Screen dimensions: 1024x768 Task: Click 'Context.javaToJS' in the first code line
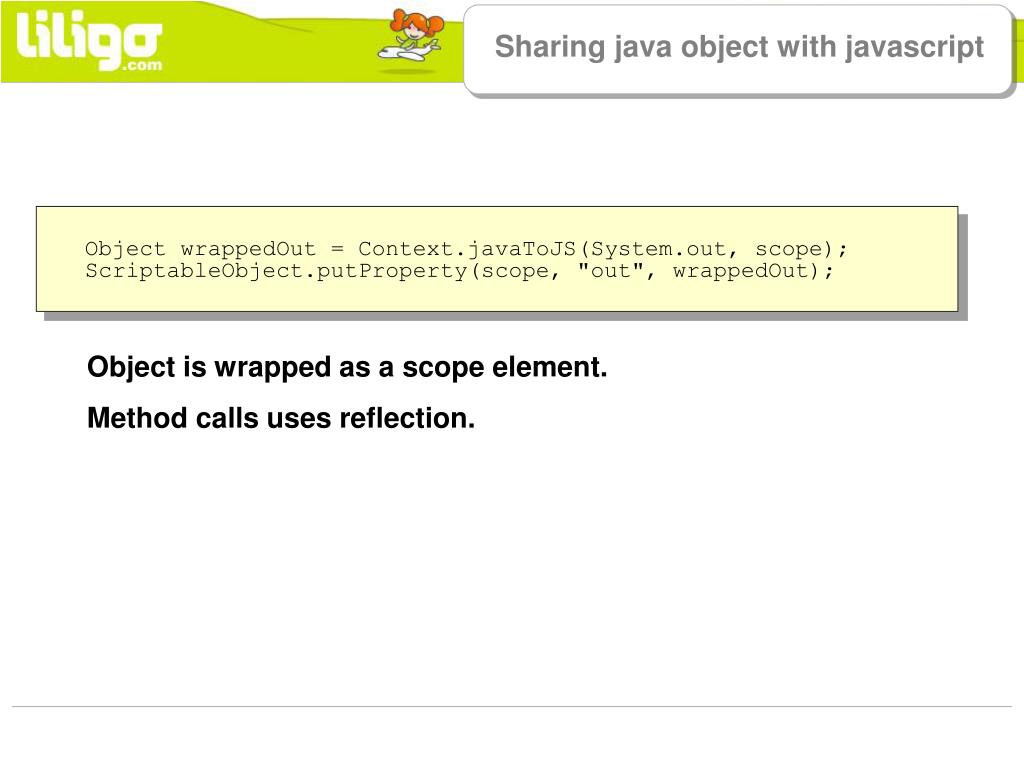pyautogui.click(x=467, y=249)
